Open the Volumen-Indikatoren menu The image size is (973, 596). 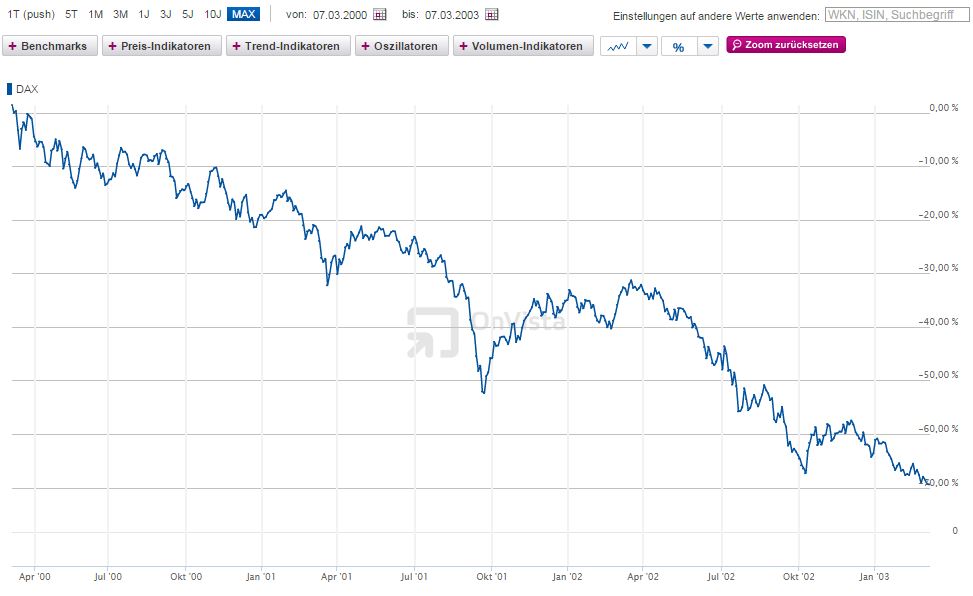click(523, 46)
